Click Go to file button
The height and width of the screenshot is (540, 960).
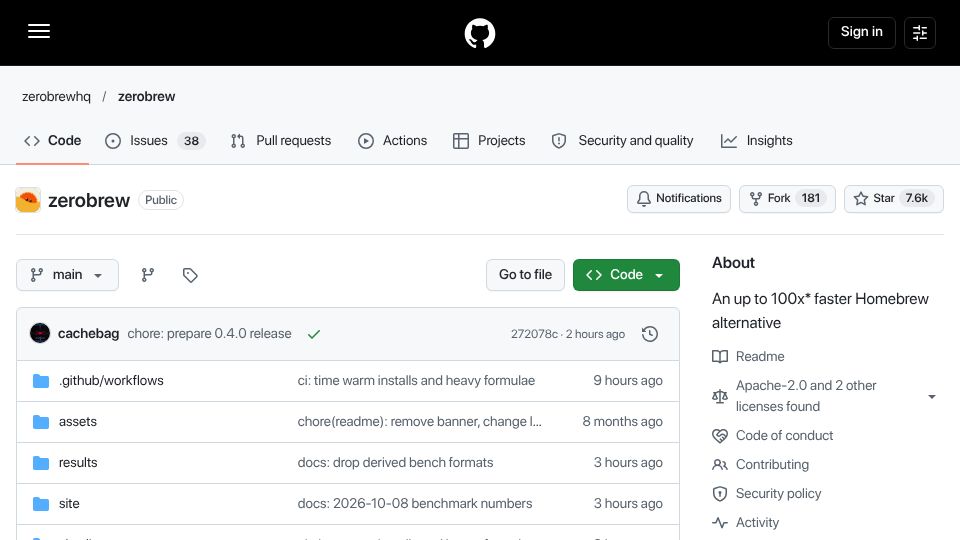525,275
